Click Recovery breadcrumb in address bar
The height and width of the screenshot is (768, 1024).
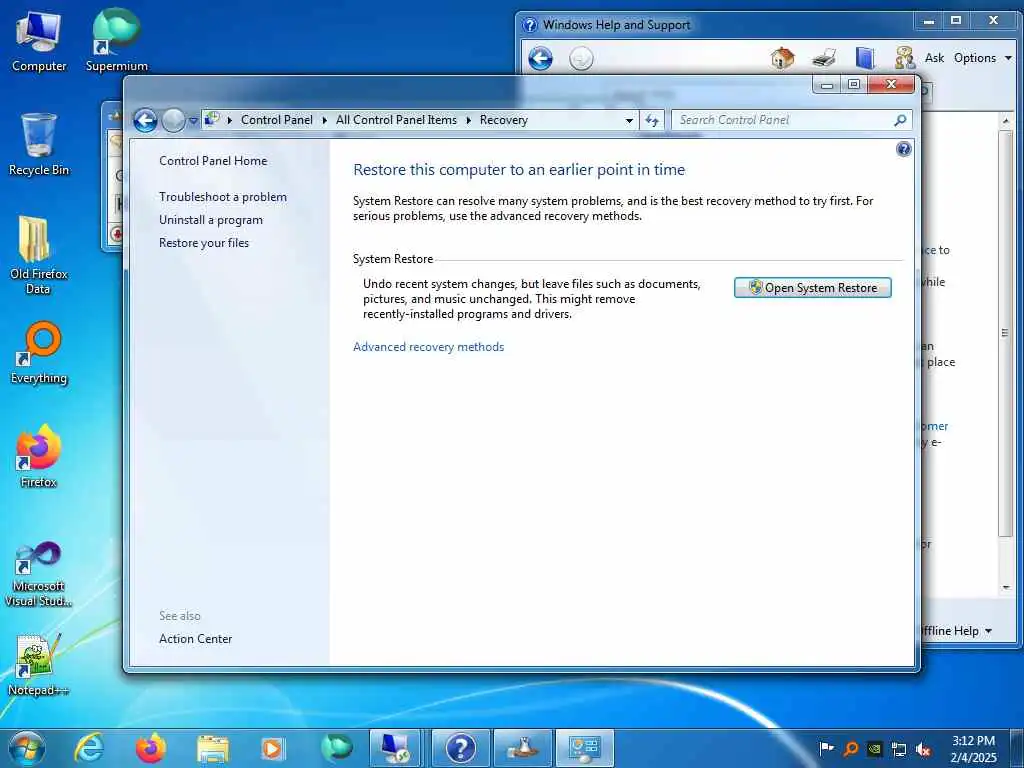(x=504, y=120)
